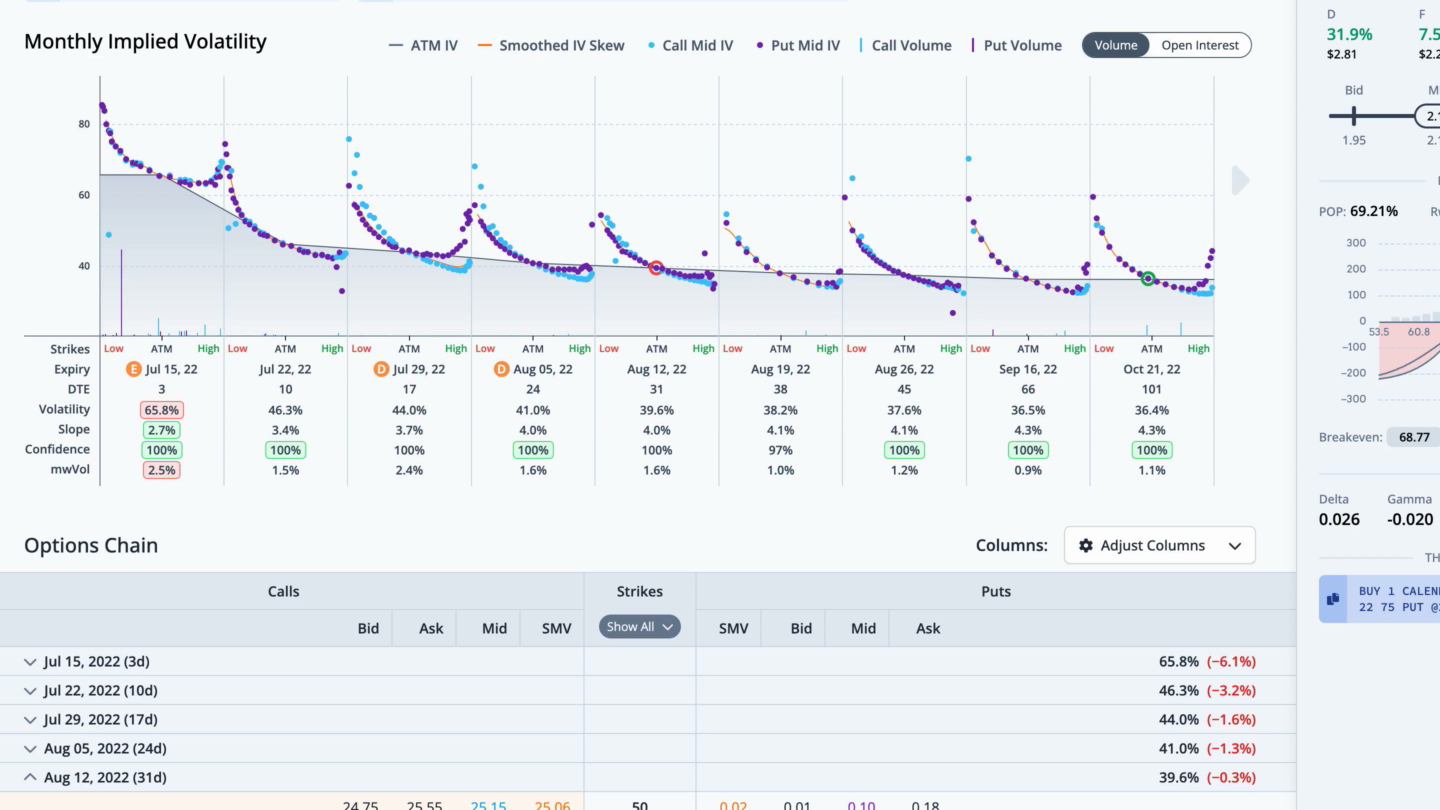Click the red 2.5% mwVol badge

[161, 470]
